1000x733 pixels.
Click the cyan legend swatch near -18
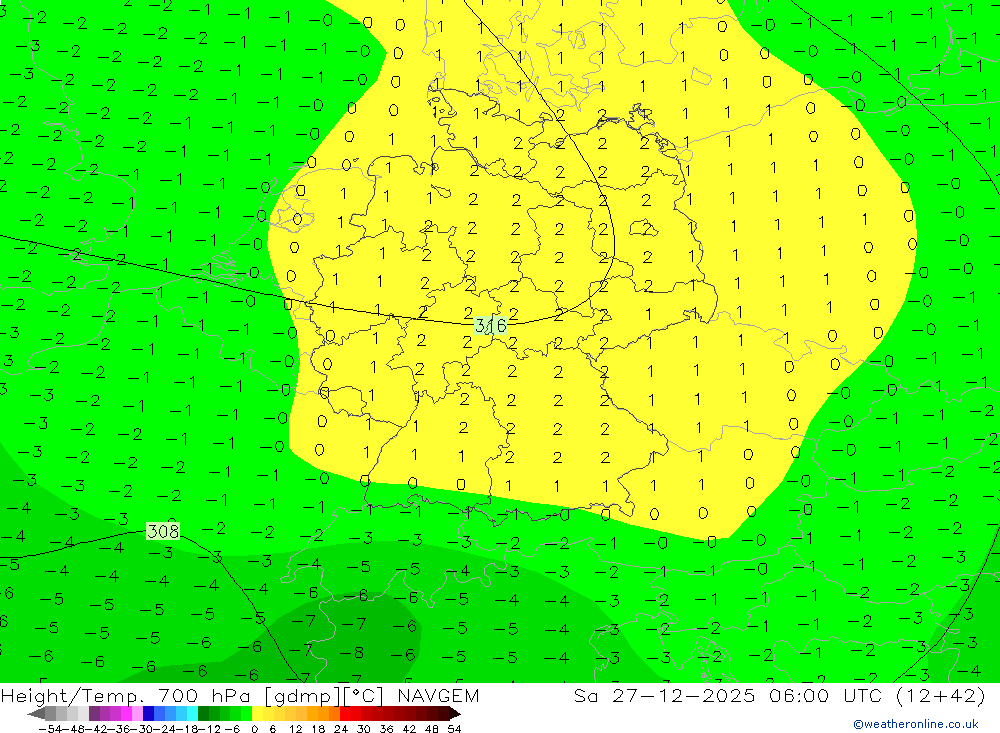tap(192, 713)
